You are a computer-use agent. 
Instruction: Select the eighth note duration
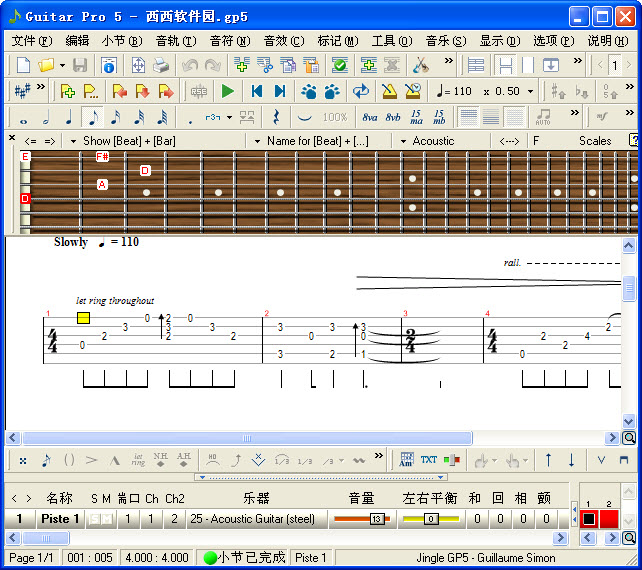[93, 117]
